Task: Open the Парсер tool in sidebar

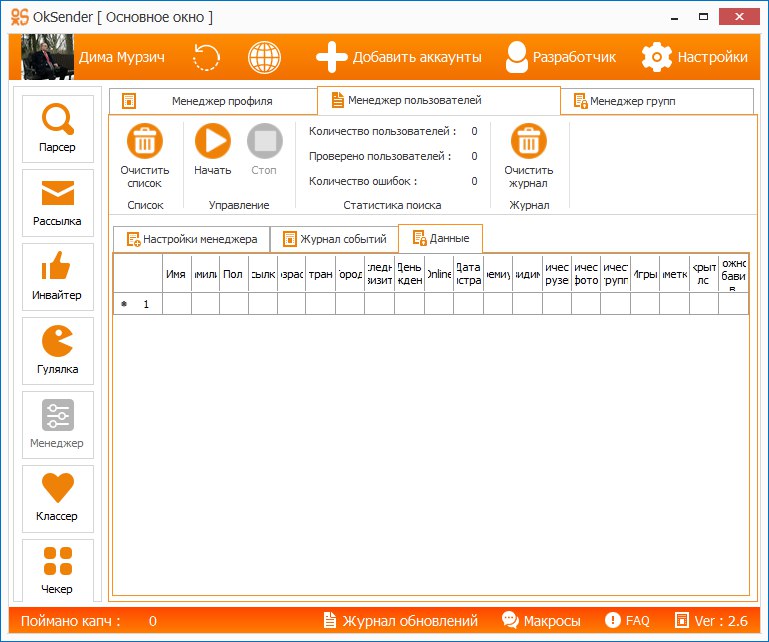Action: [x=57, y=129]
